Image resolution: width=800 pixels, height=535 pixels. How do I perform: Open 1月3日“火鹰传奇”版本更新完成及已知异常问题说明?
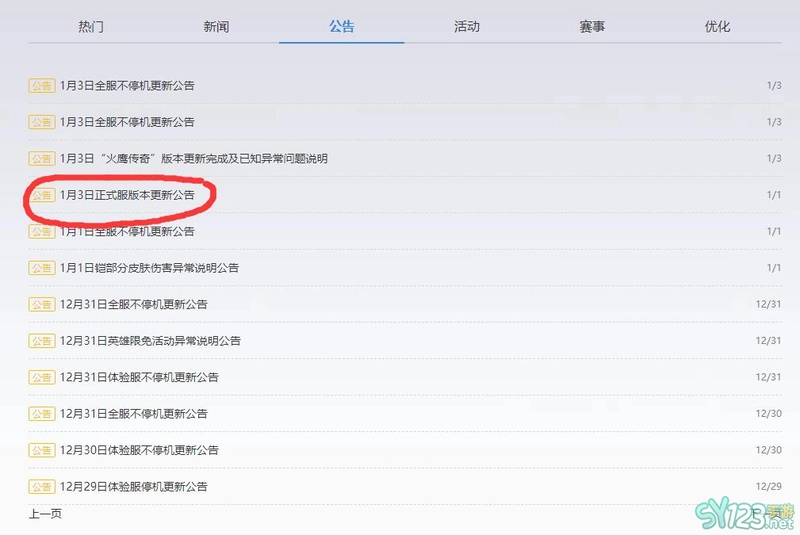[x=193, y=159]
